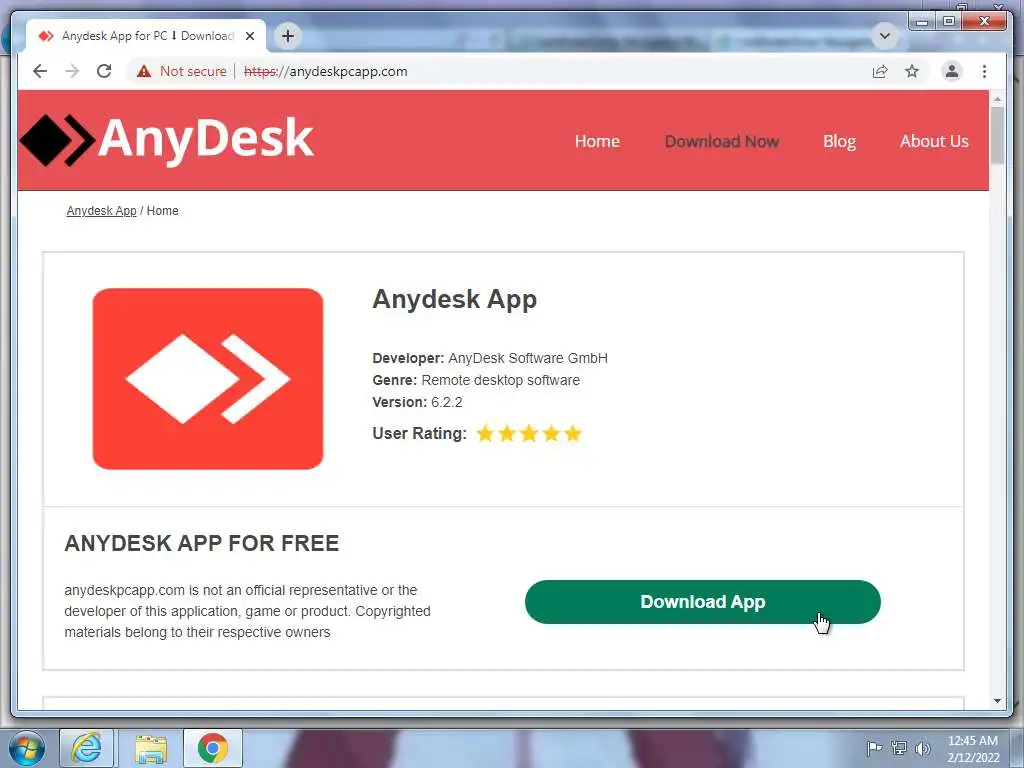Click the address bar URL anydeskpcapp.com

pos(325,71)
